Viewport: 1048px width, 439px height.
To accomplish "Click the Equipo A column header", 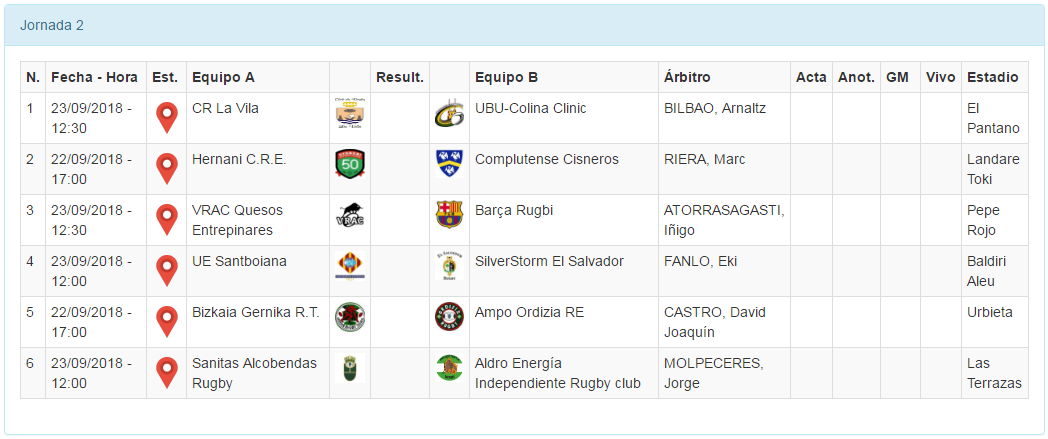I will point(223,77).
